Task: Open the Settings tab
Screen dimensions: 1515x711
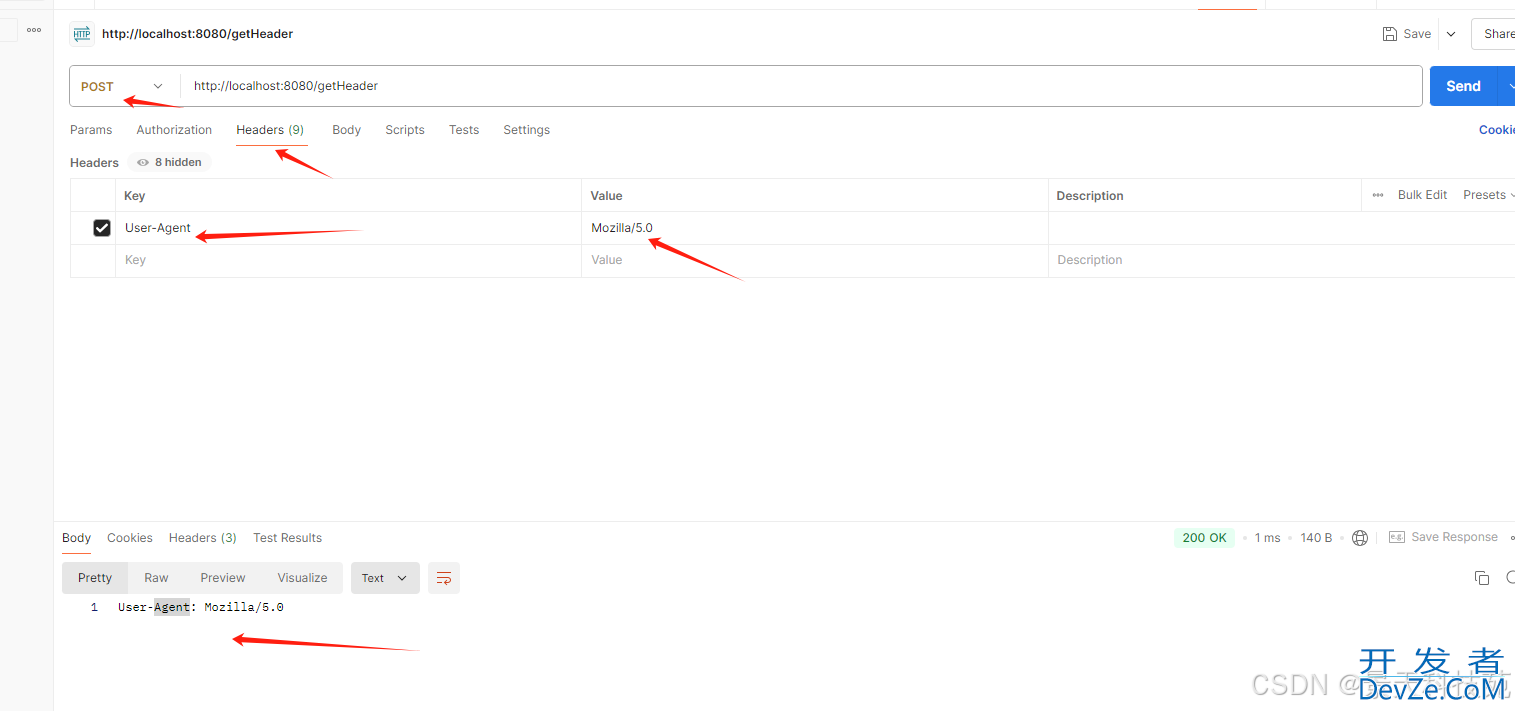Action: pyautogui.click(x=527, y=130)
